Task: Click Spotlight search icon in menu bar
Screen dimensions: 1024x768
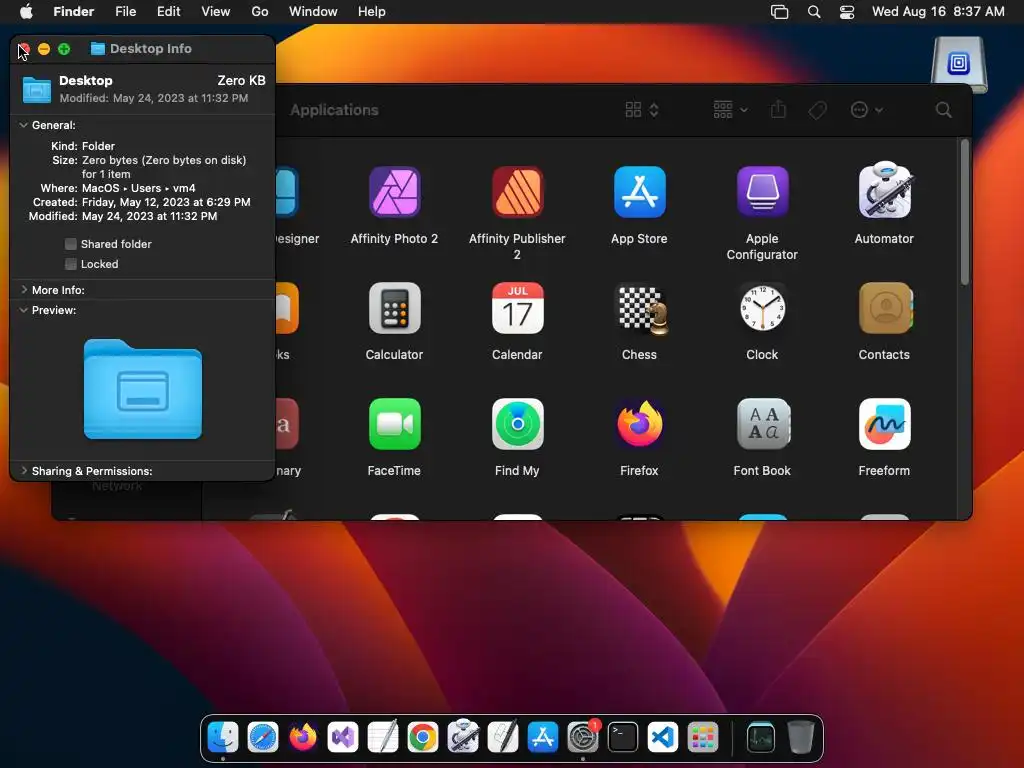Action: coord(814,12)
